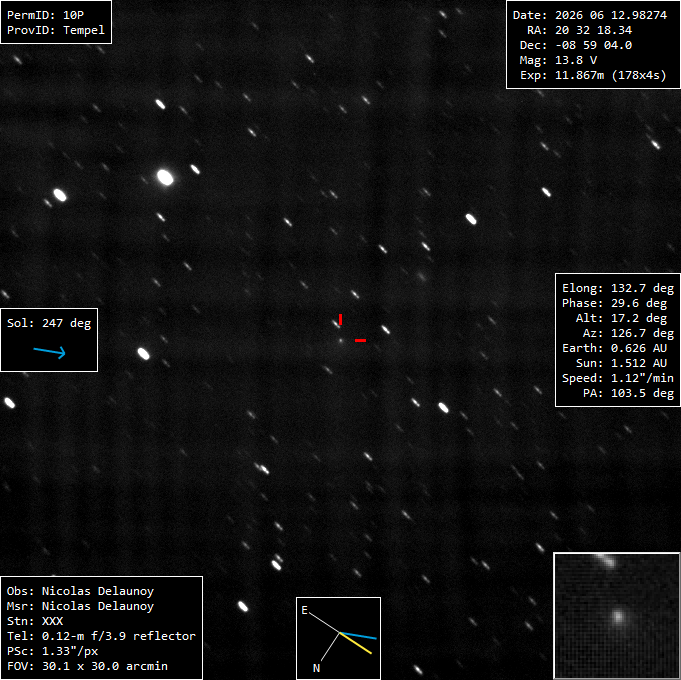Image resolution: width=681 pixels, height=680 pixels.
Task: Click the ProvID: Tempel label
Action: pyautogui.click(x=56, y=30)
